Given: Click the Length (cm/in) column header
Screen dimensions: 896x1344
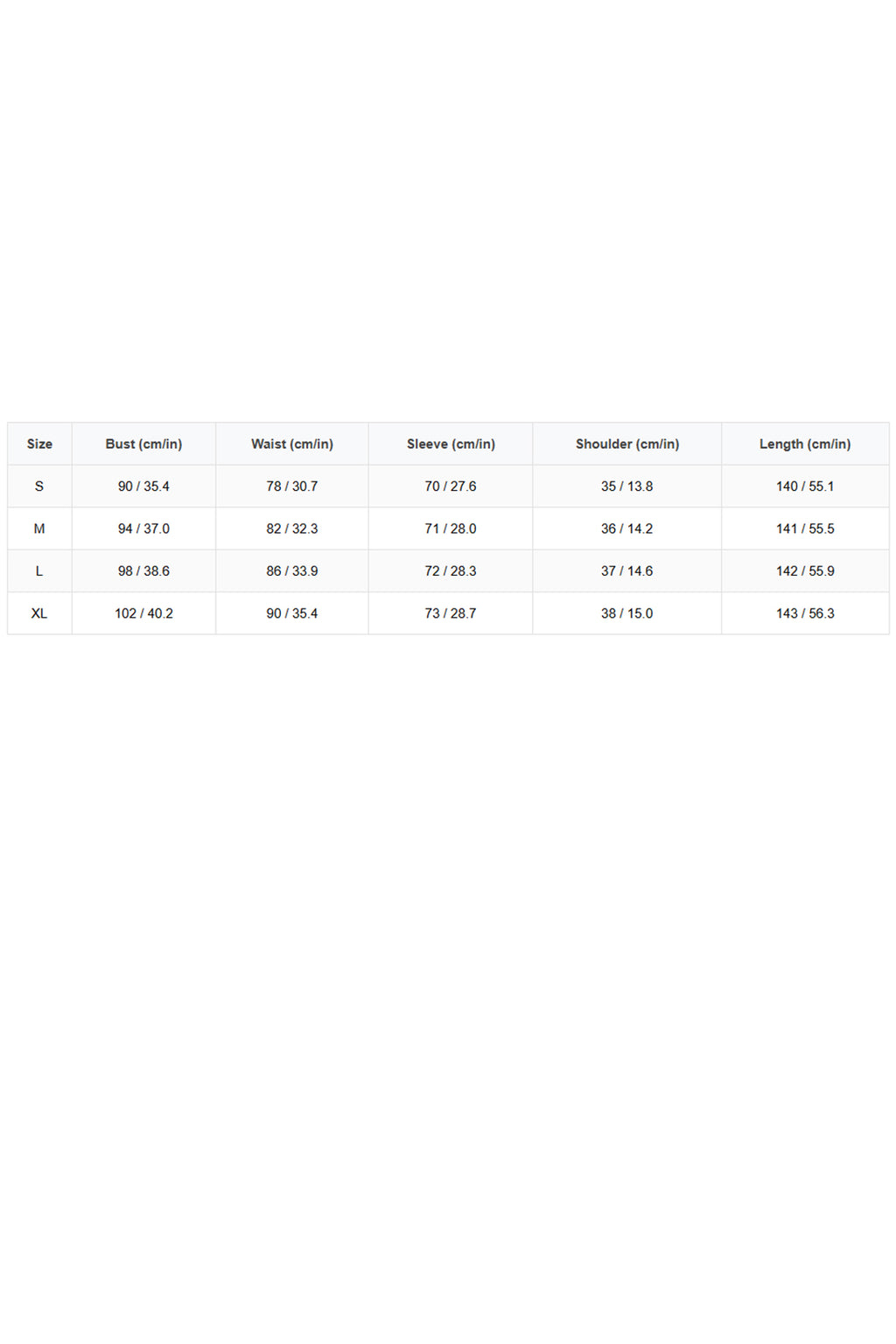Looking at the screenshot, I should click(x=805, y=444).
